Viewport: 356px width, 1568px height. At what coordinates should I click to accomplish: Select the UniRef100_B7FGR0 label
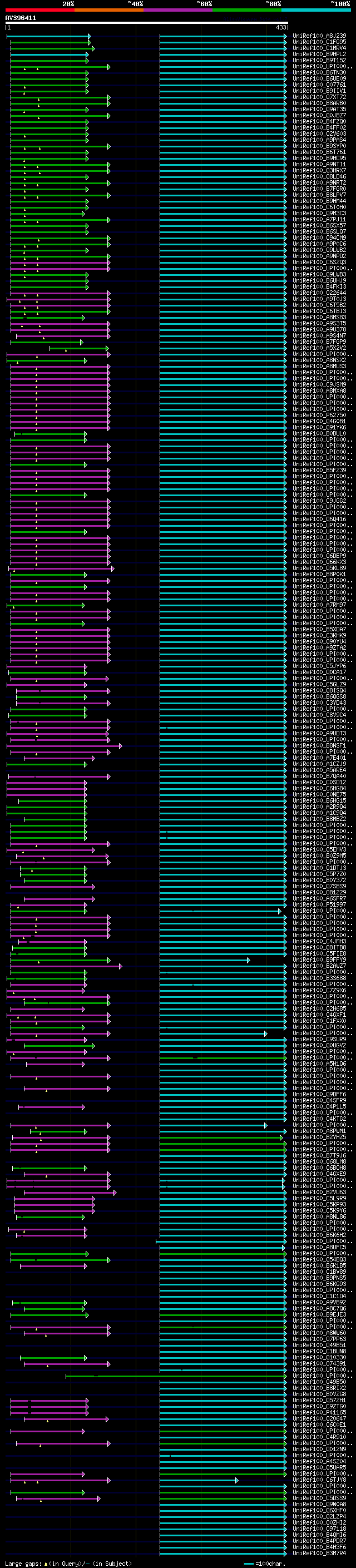319,189
